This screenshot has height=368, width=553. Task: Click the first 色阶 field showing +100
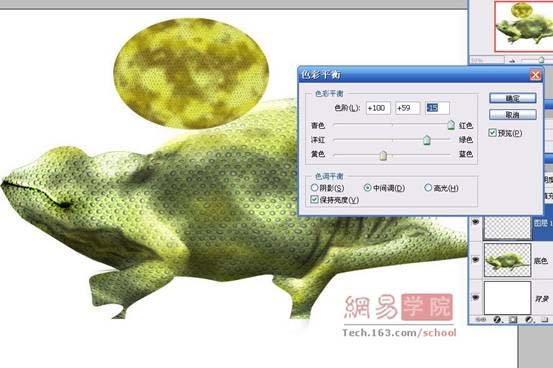click(x=378, y=108)
